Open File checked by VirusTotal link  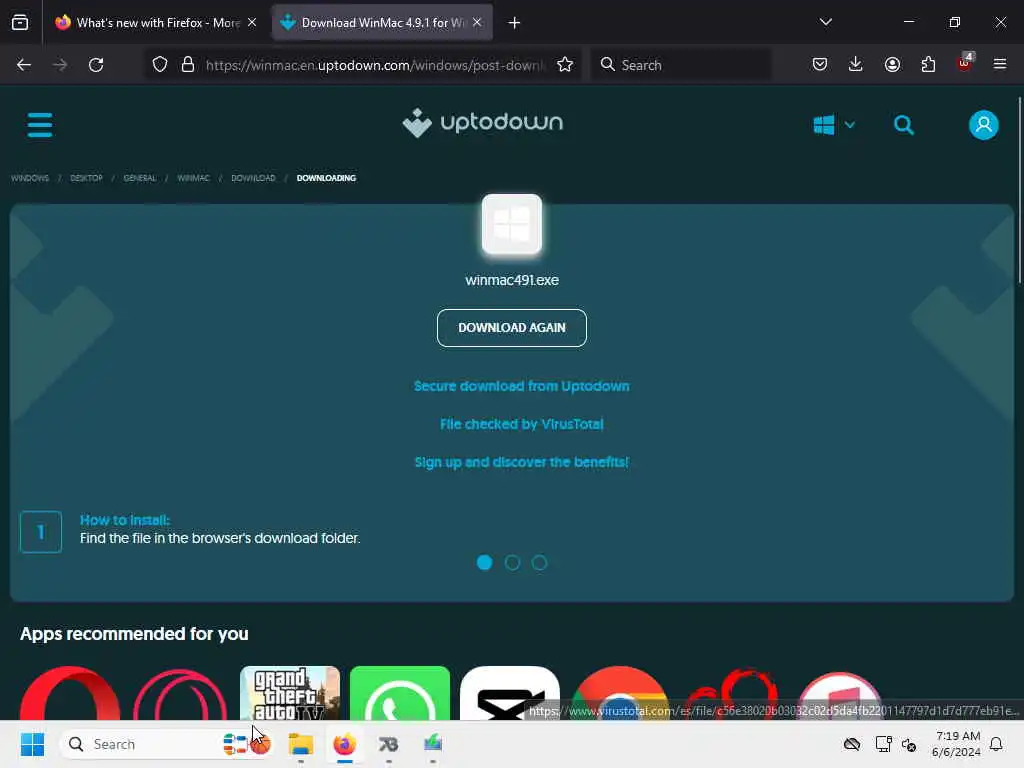[521, 424]
